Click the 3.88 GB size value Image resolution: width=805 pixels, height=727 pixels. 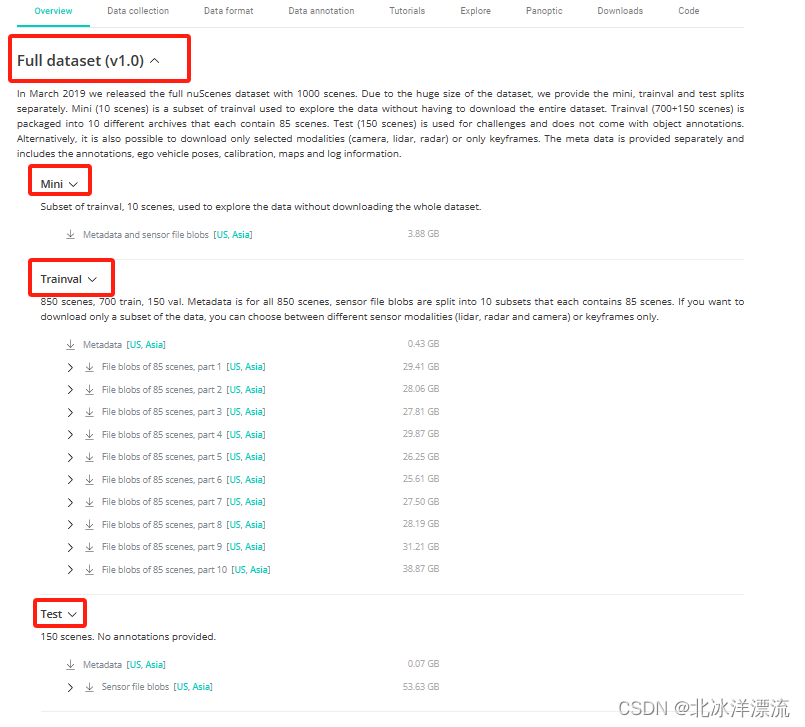point(424,234)
